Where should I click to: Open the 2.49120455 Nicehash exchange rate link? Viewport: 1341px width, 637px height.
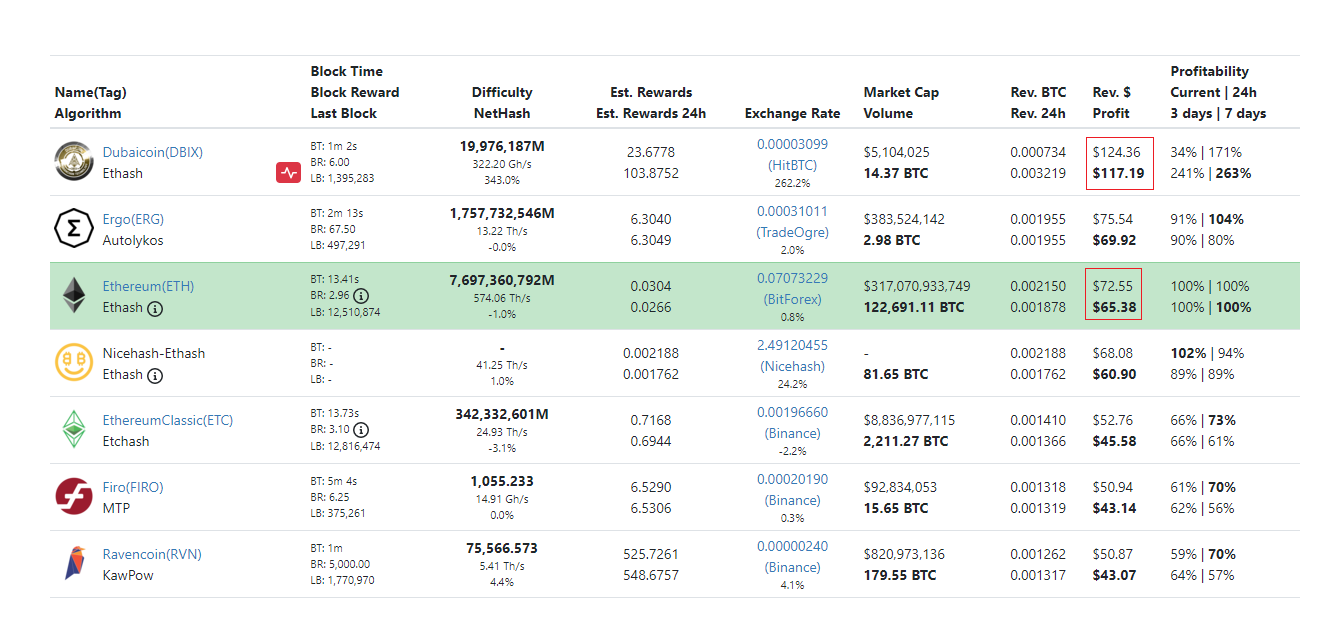click(792, 355)
